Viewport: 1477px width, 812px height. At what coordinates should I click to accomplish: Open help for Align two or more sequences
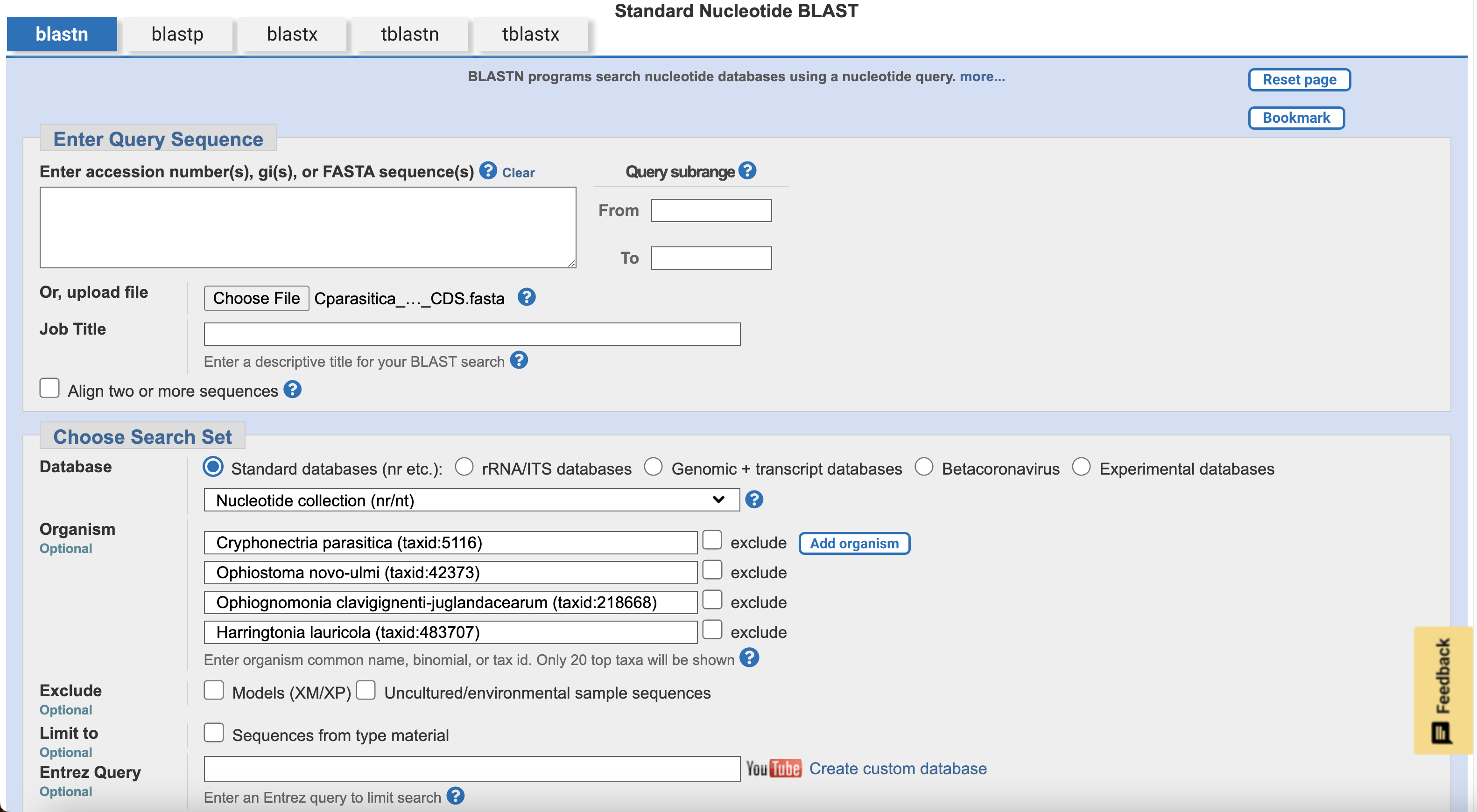[292, 390]
